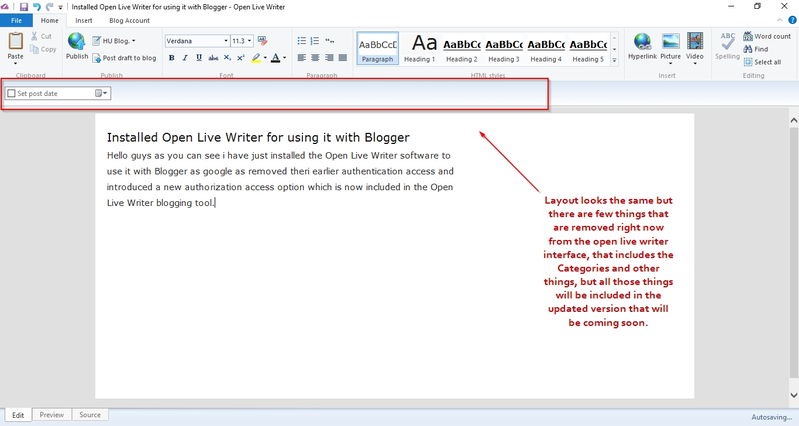Apply the Heading 2 style

point(462,48)
